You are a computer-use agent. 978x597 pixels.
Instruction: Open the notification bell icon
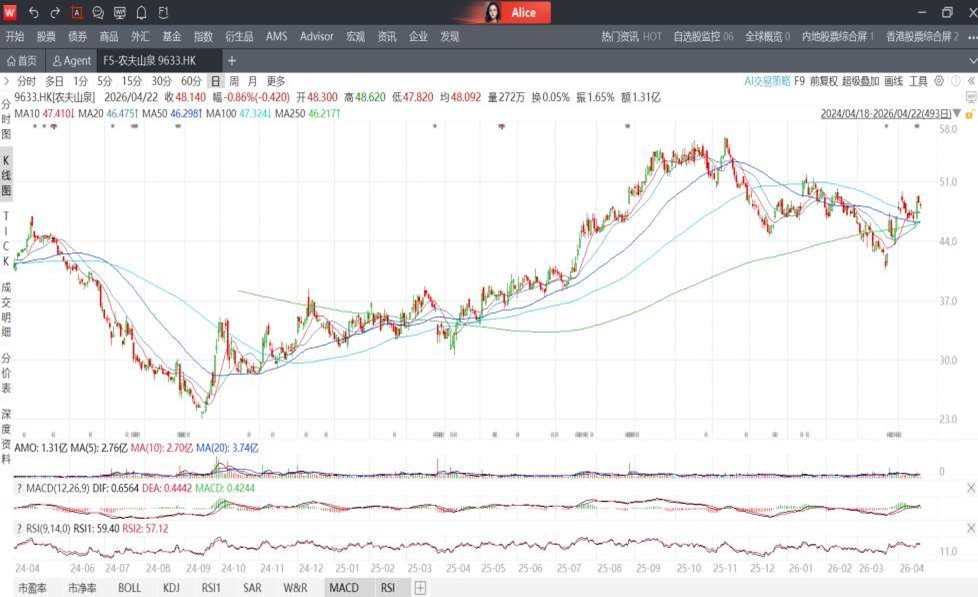pyautogui.click(x=141, y=13)
